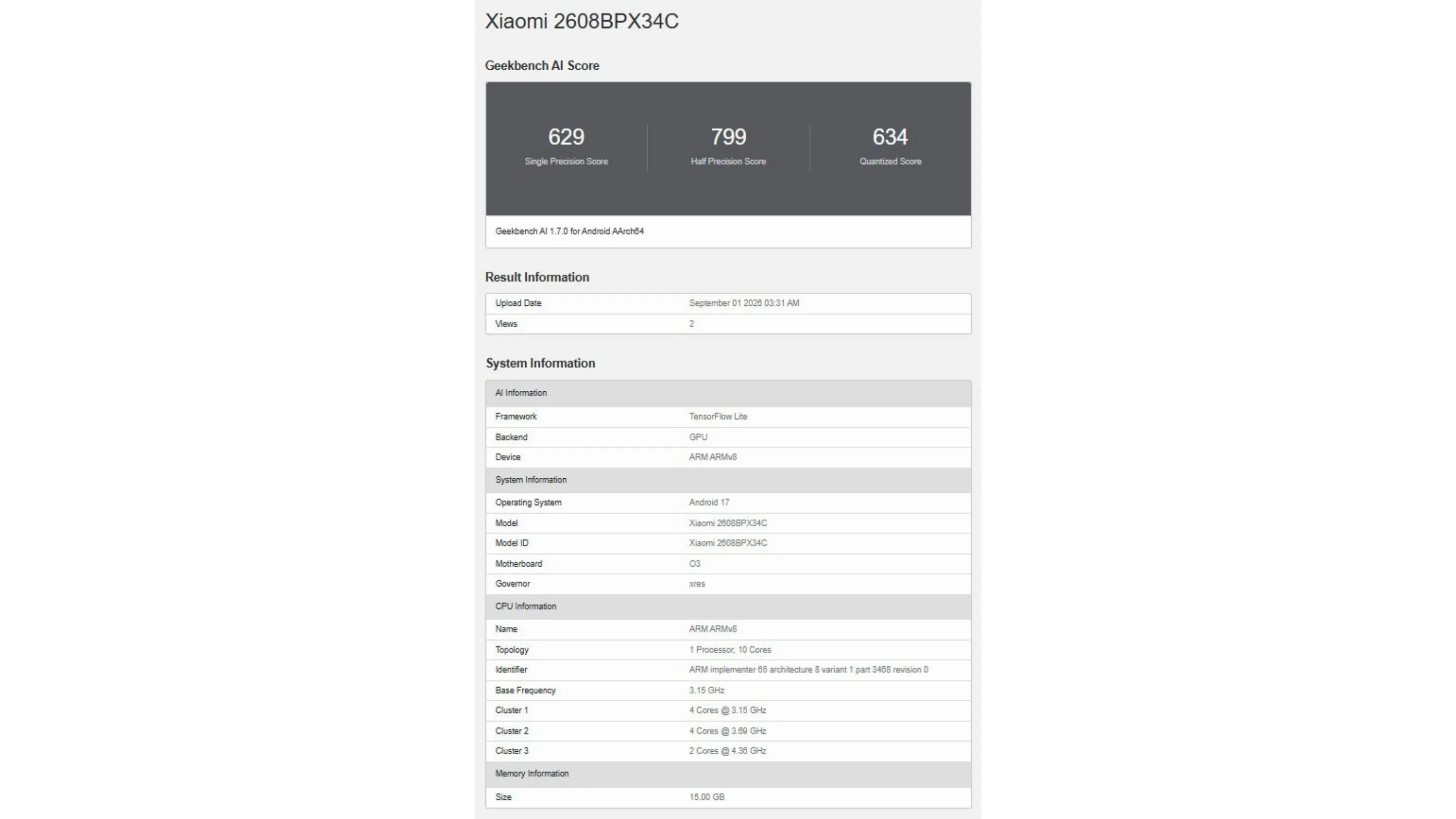Click the Model ID label
This screenshot has width=1456, height=819.
point(512,543)
